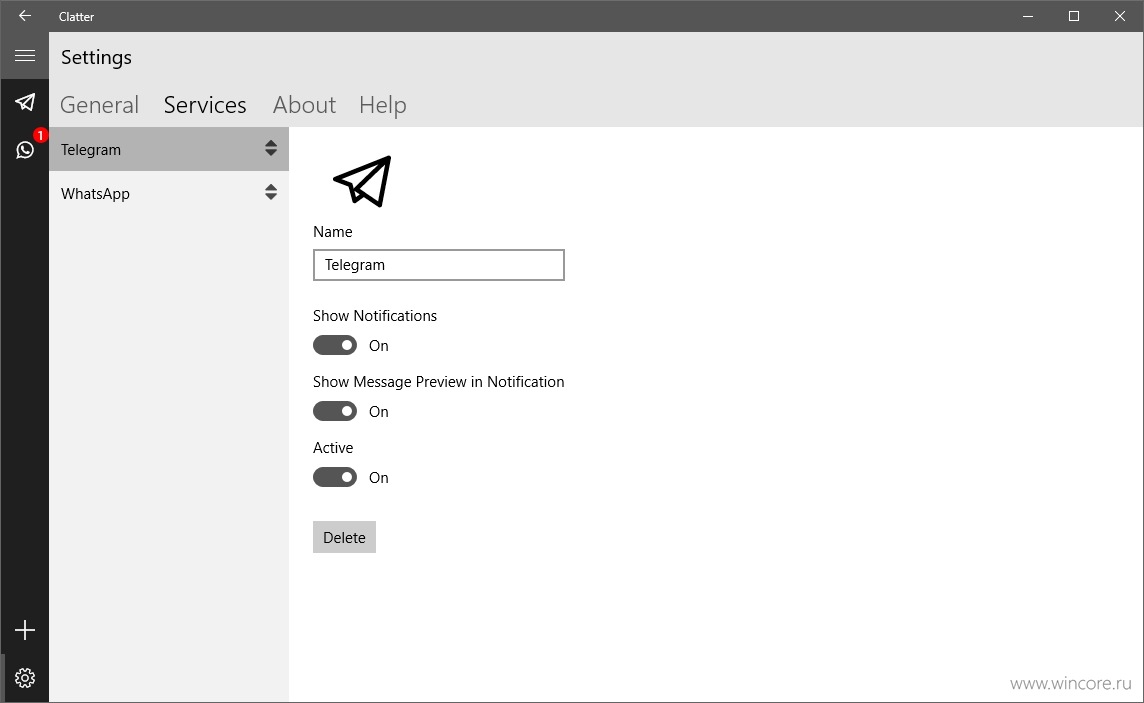Click the Telegram paper plane logo
Viewport: 1144px width, 703px height.
click(362, 182)
